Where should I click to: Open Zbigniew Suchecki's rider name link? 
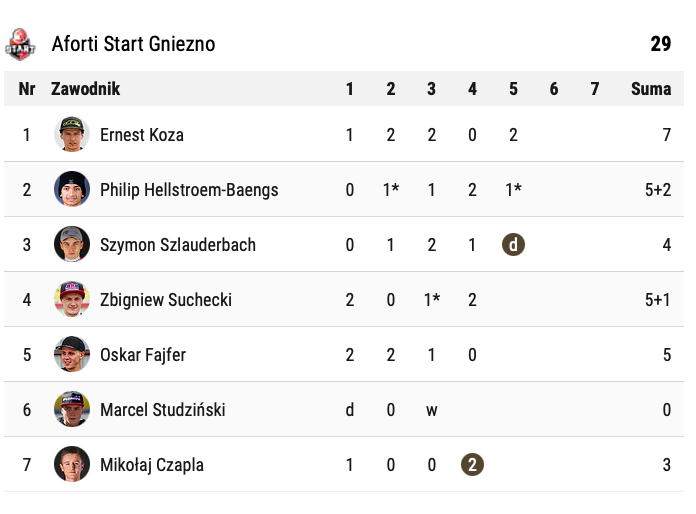click(164, 300)
